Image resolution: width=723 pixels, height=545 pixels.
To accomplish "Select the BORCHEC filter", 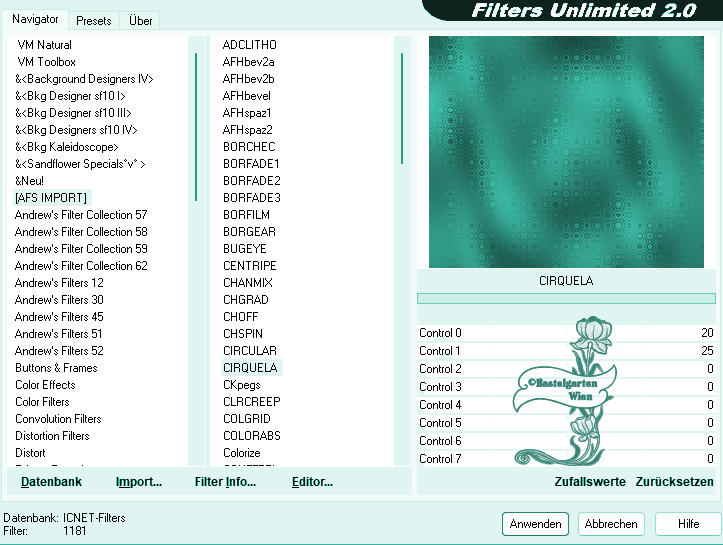I will click(249, 147).
